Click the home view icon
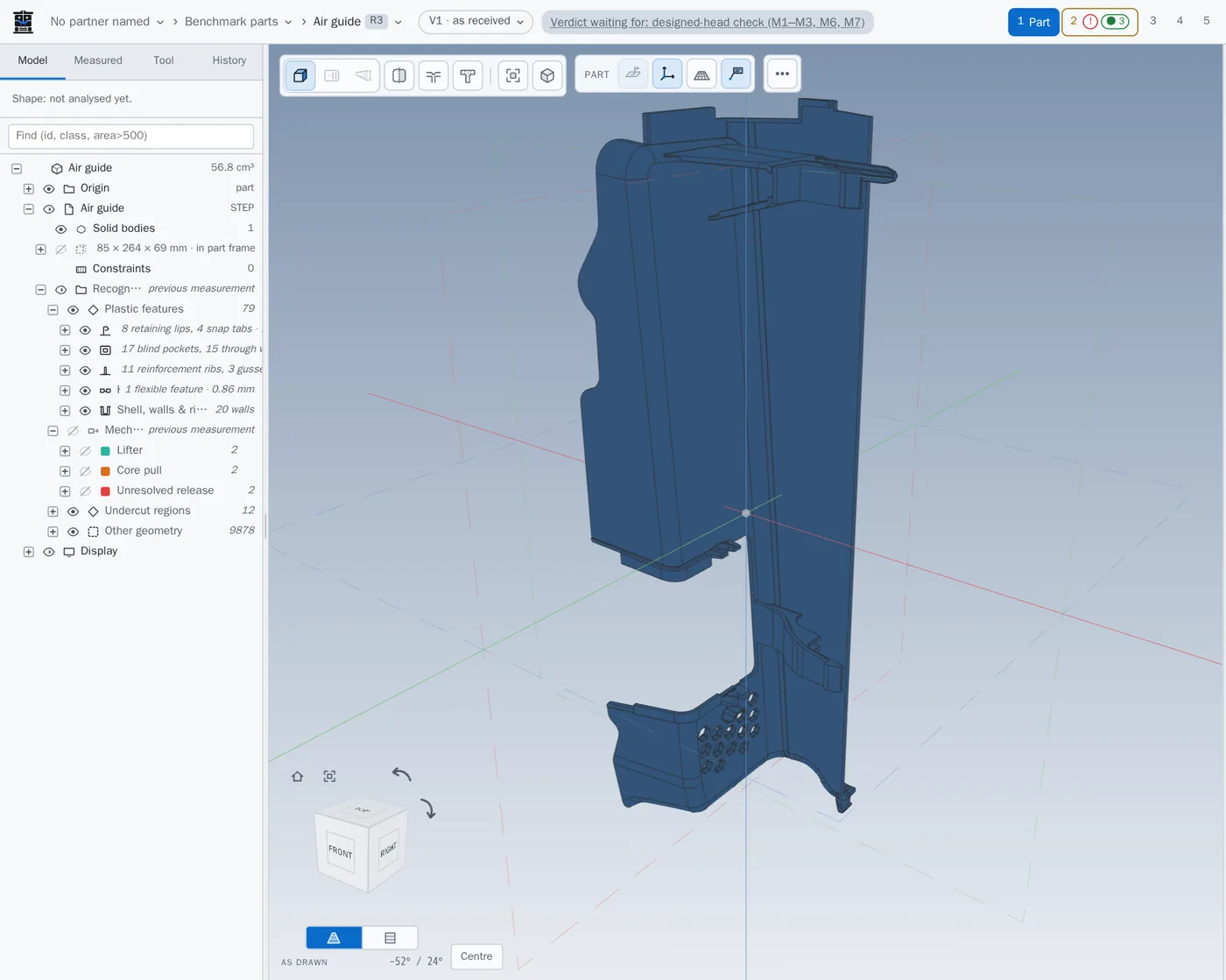Image resolution: width=1226 pixels, height=980 pixels. (298, 777)
